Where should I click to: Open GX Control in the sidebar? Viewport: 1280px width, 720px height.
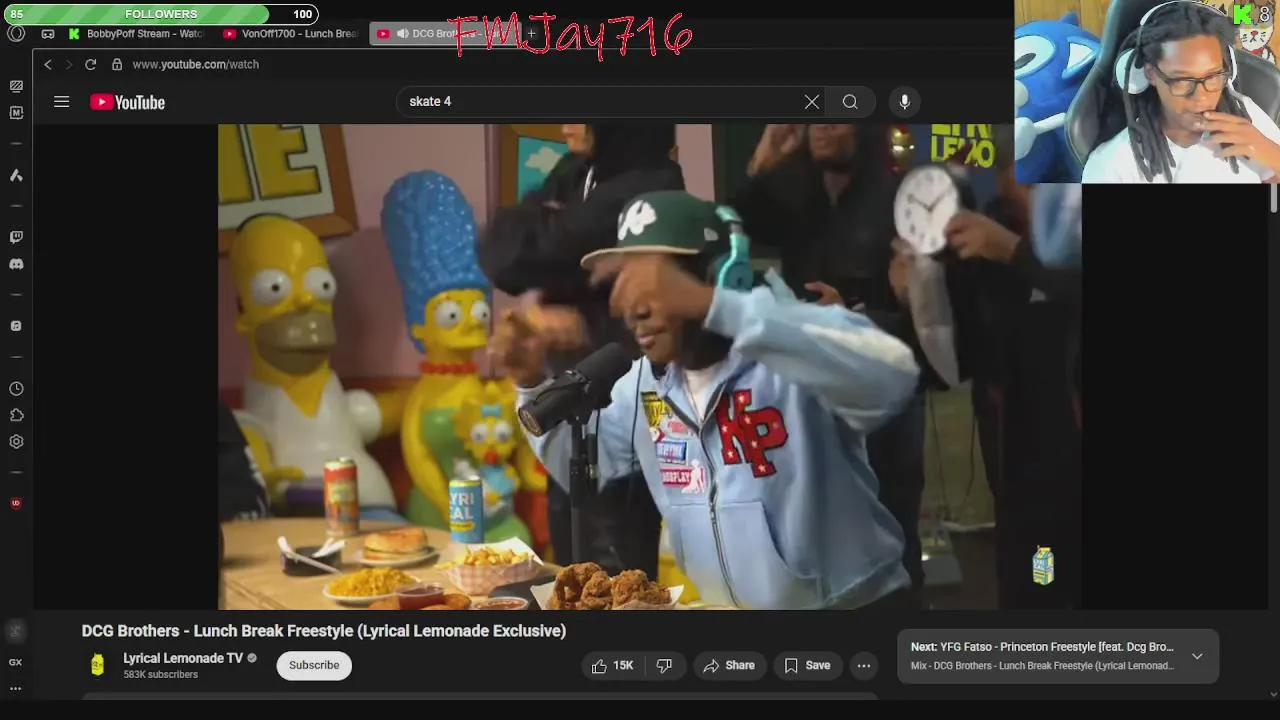point(16,86)
